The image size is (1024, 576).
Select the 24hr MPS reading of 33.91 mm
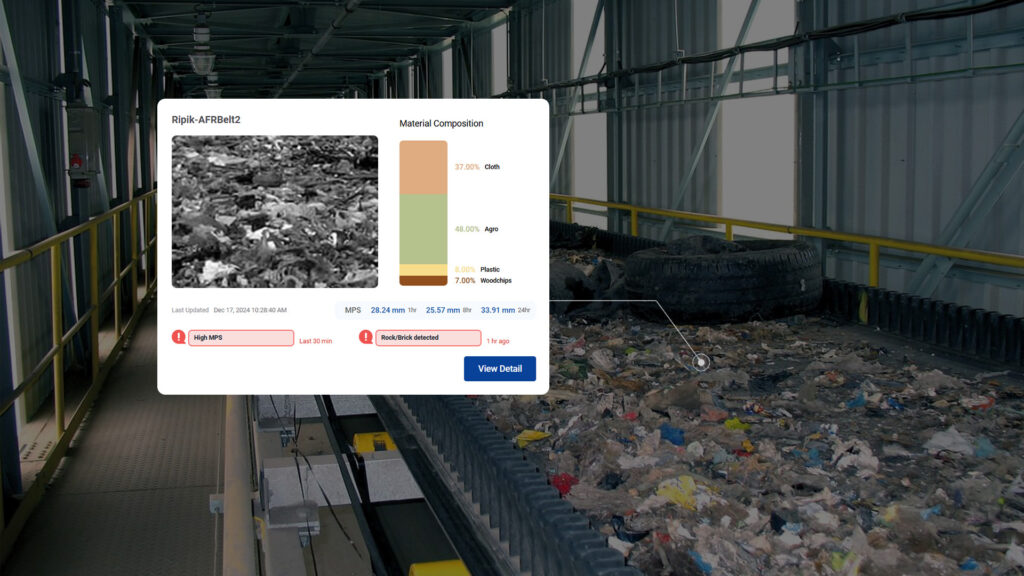[497, 310]
